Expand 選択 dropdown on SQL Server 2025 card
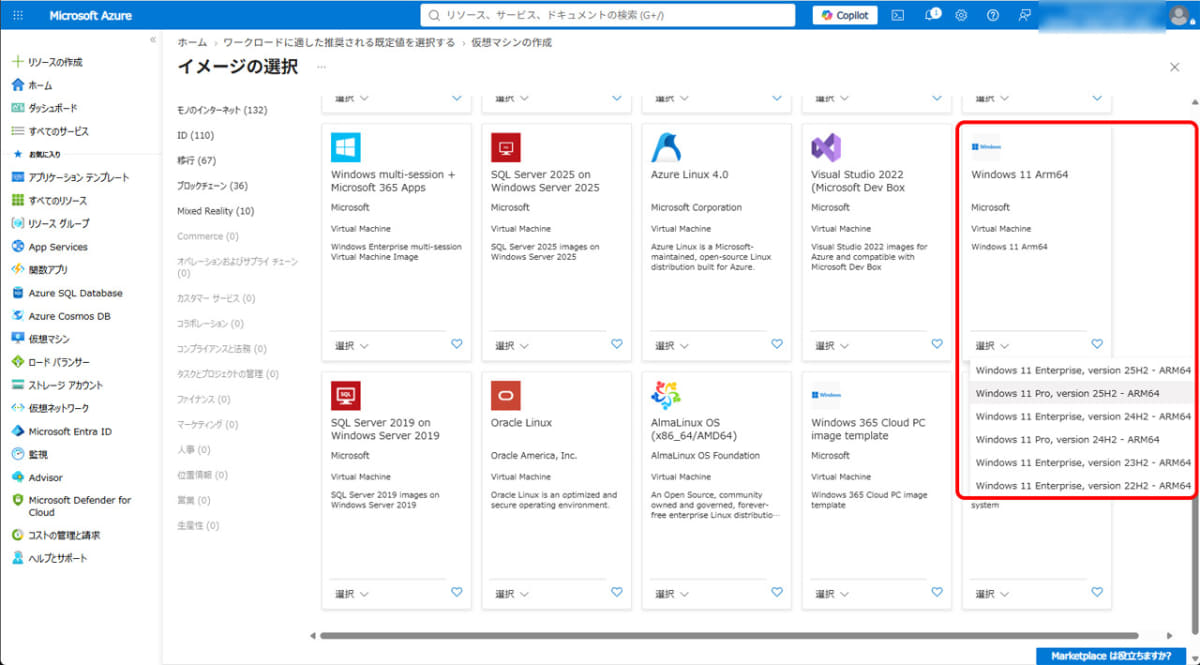The height and width of the screenshot is (665, 1200). 512,345
